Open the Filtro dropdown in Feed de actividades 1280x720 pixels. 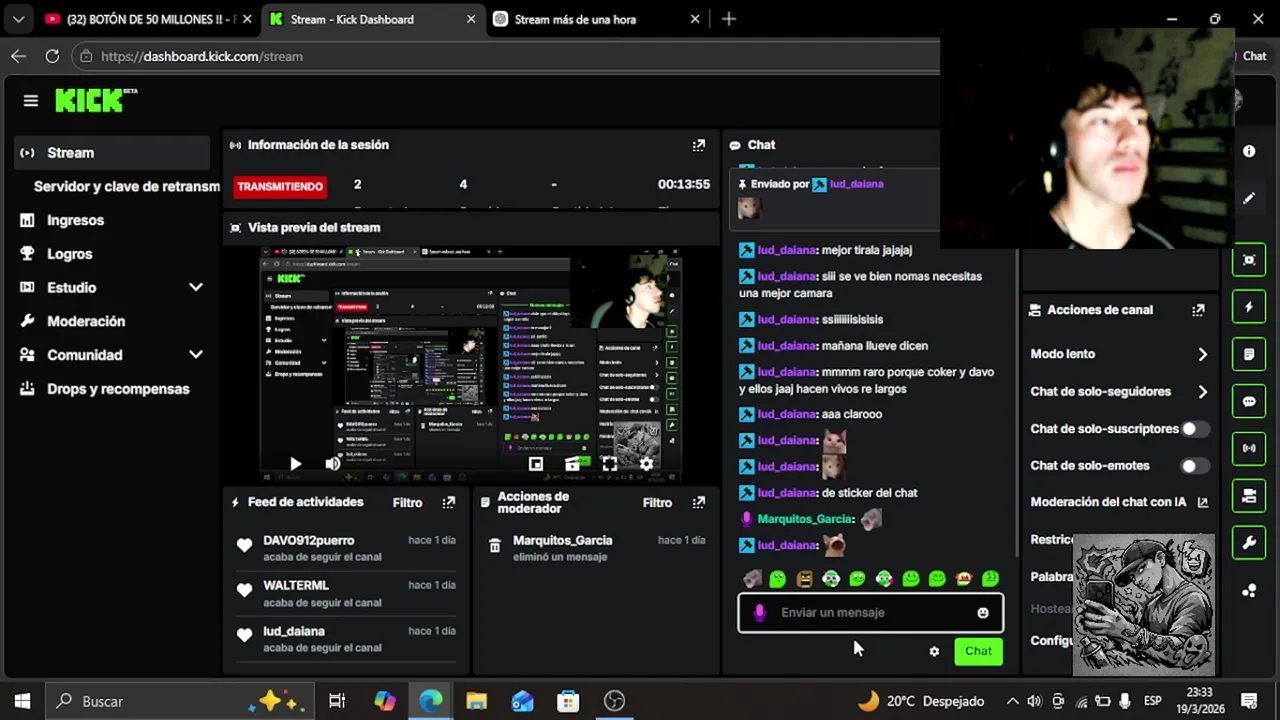[x=407, y=503]
